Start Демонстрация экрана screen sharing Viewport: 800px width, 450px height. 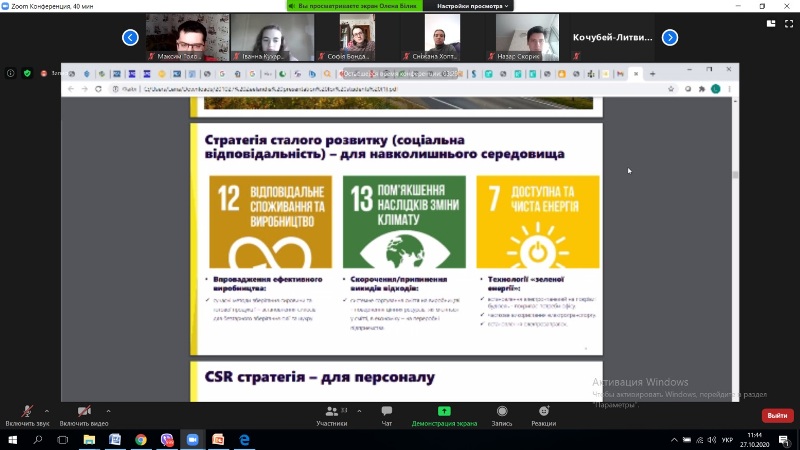point(444,415)
